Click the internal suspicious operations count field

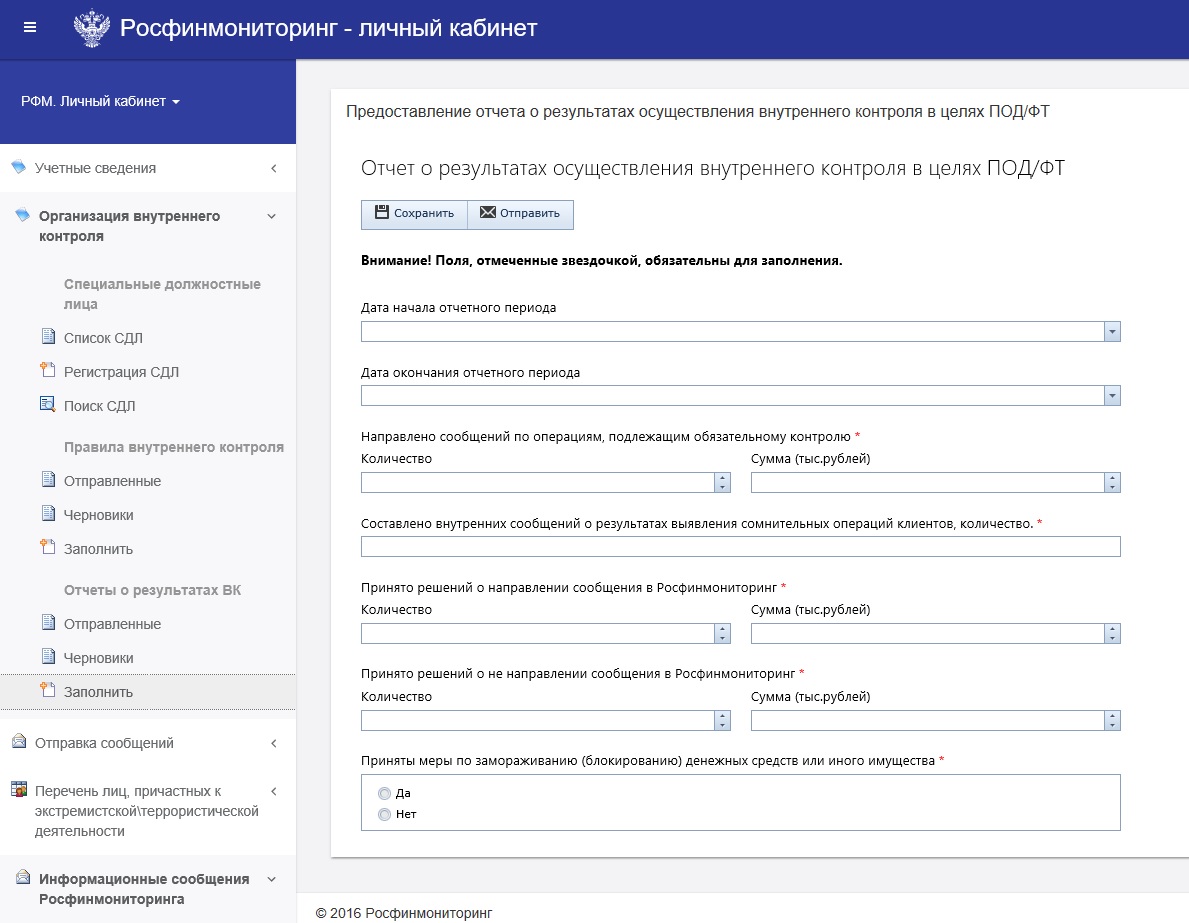[740, 547]
